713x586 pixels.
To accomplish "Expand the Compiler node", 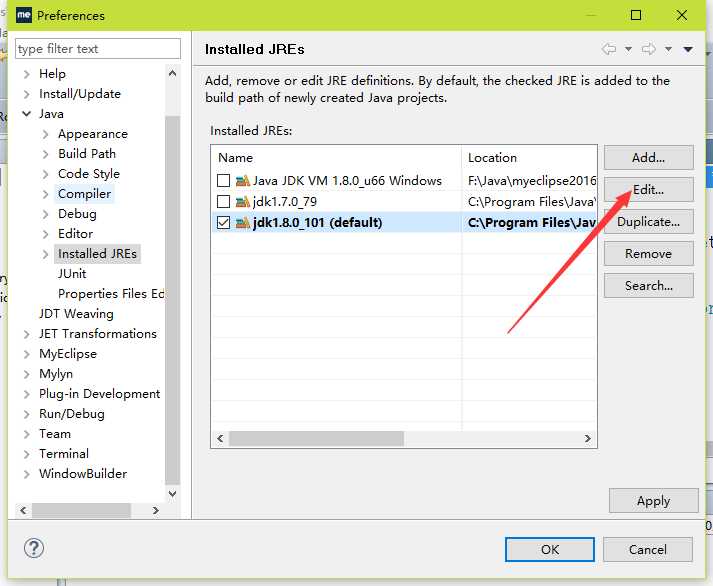I will pos(45,194).
